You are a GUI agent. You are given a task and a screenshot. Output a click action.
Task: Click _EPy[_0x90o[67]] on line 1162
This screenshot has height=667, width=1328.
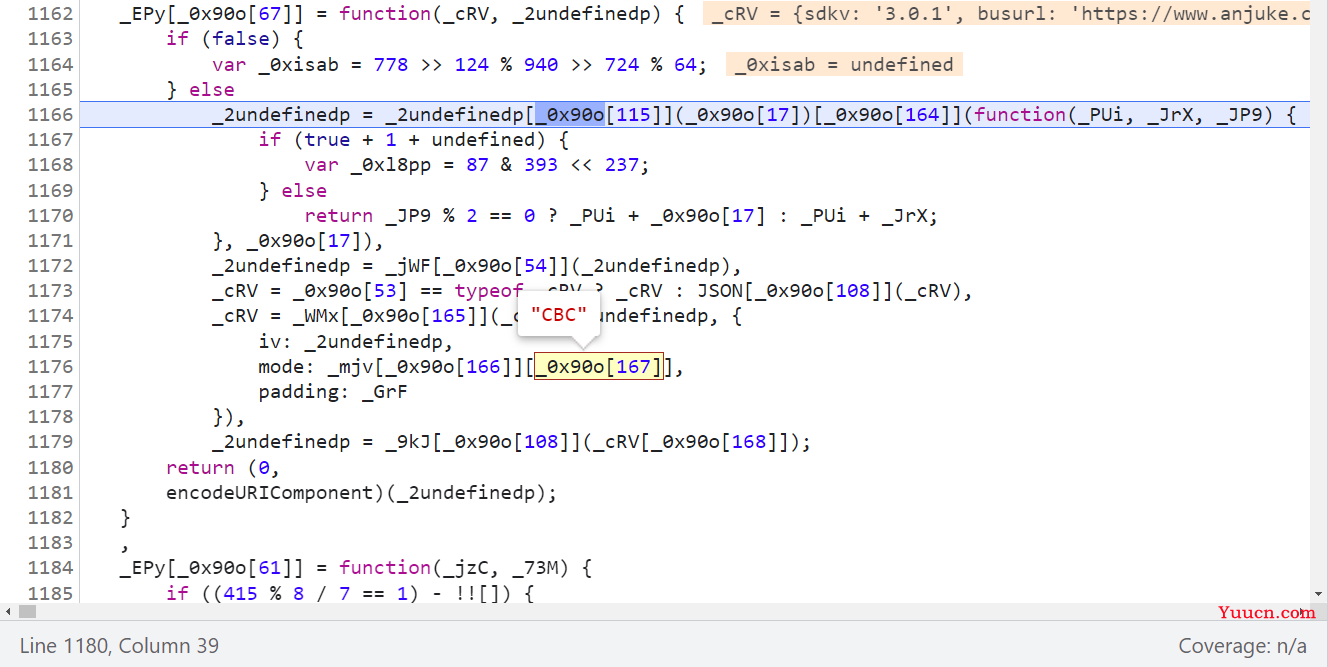tap(212, 14)
